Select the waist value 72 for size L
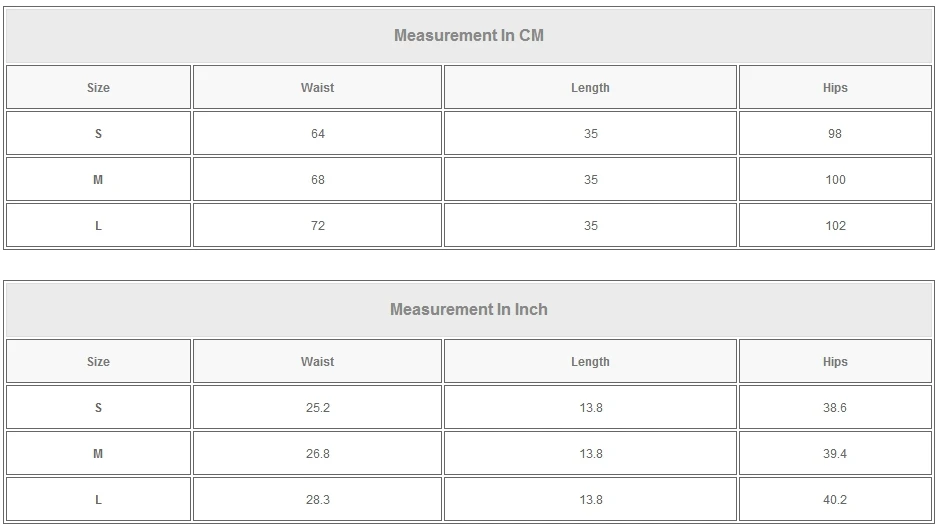The image size is (939, 525). pyautogui.click(x=318, y=226)
